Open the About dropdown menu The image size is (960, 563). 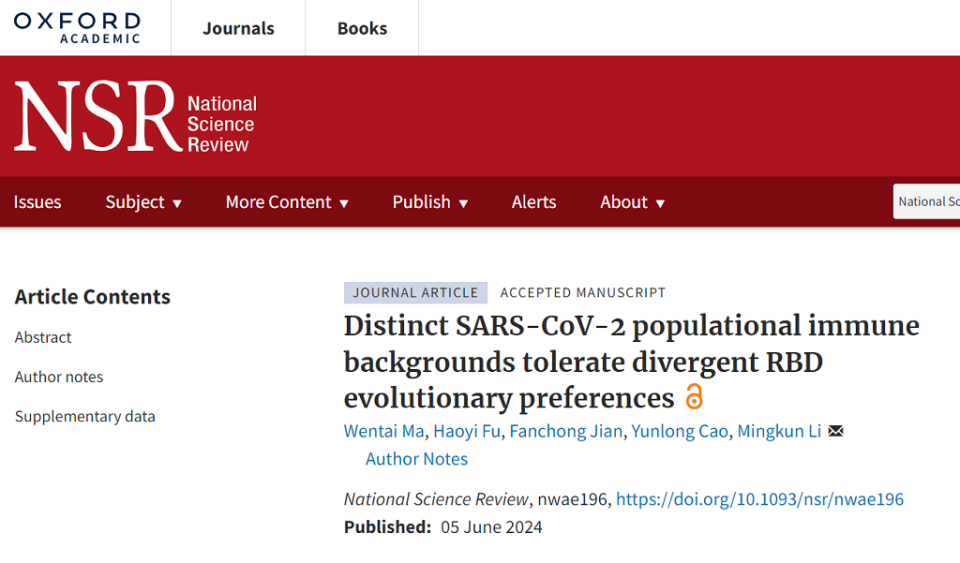pyautogui.click(x=632, y=202)
